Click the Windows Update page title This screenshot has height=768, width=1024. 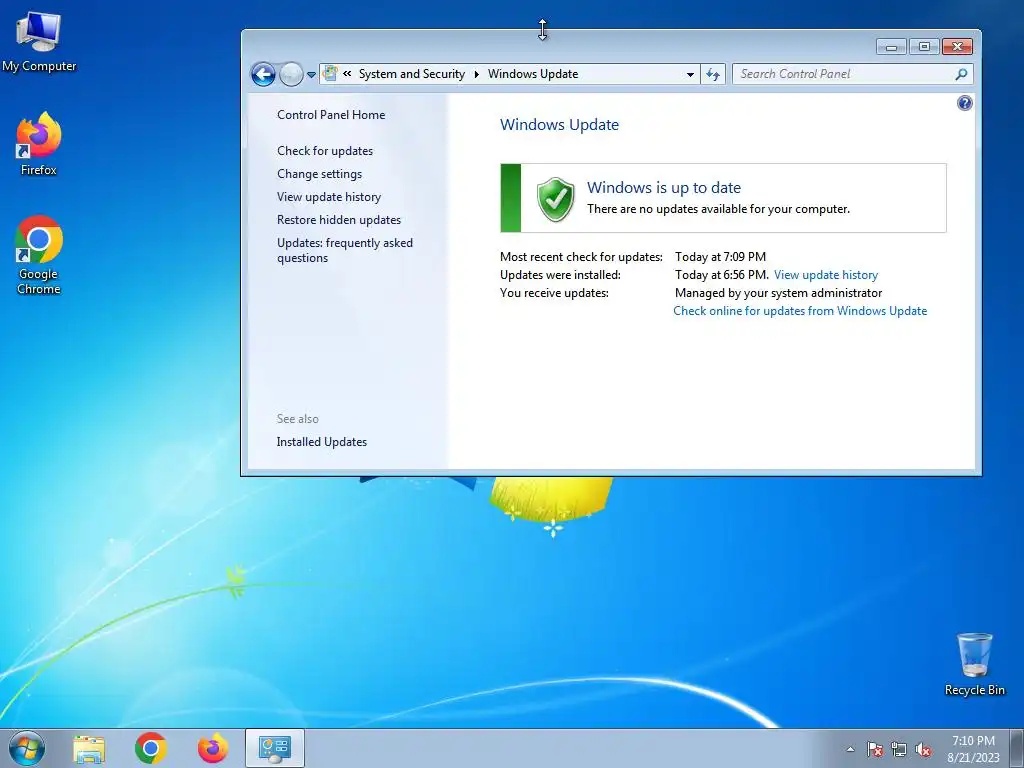point(560,125)
